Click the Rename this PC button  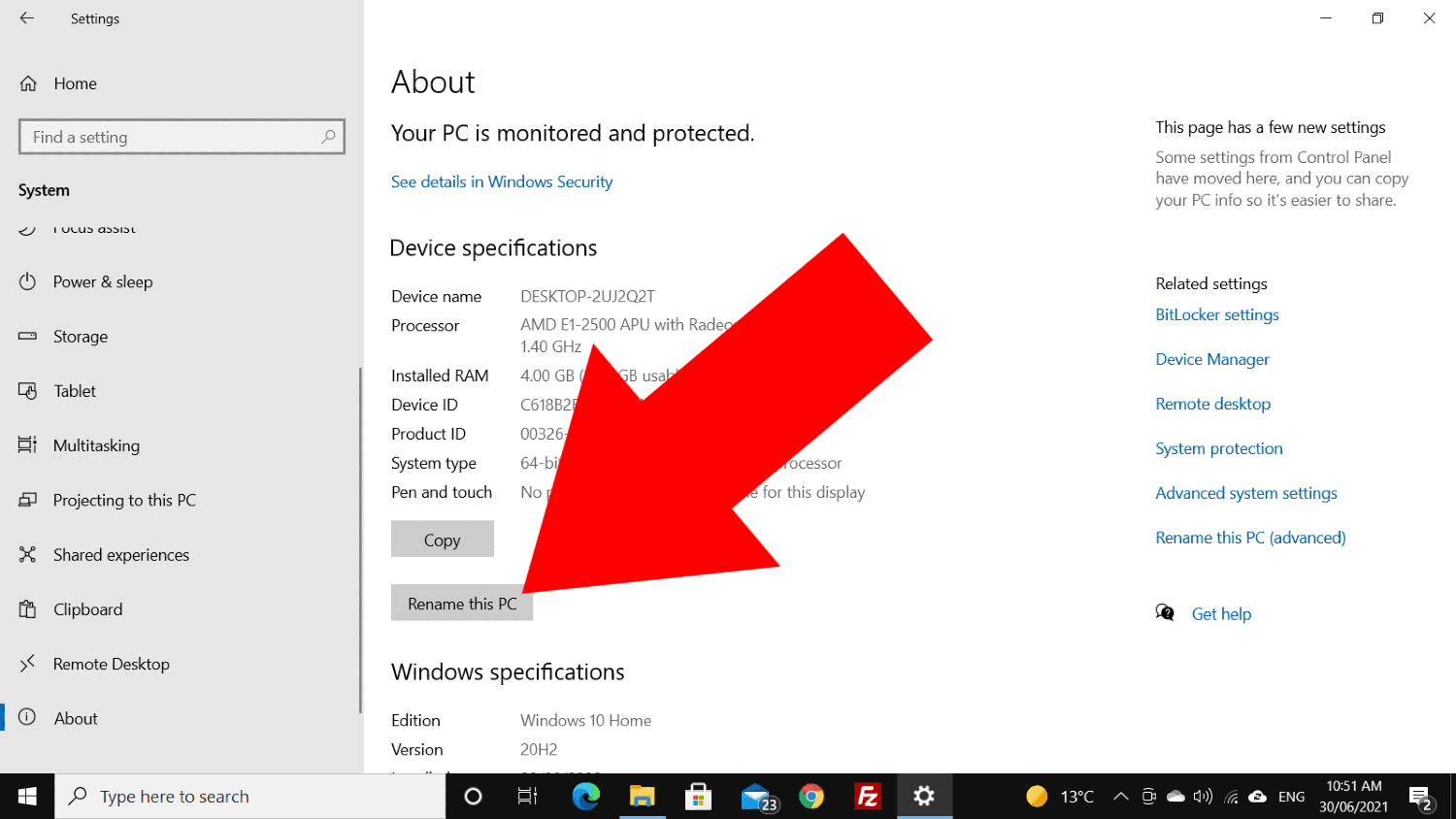click(462, 603)
